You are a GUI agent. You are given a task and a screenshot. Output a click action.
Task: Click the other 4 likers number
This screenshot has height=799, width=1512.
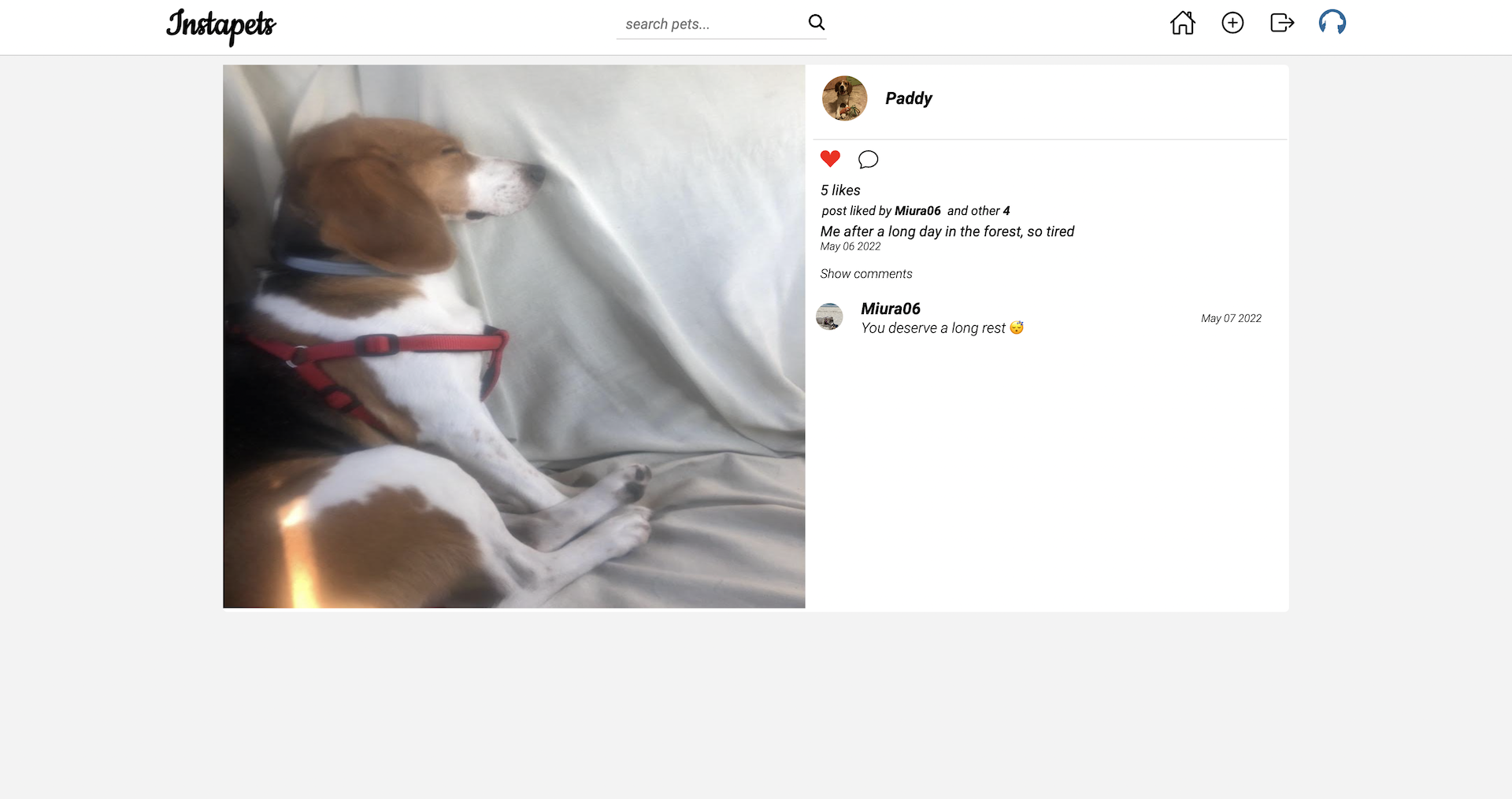(x=1006, y=211)
